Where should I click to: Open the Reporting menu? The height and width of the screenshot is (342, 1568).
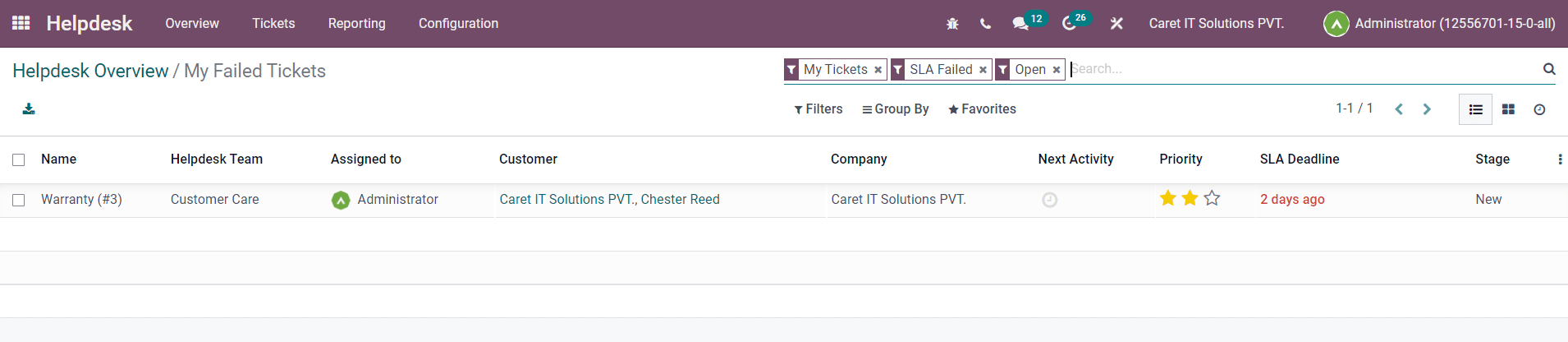pyautogui.click(x=356, y=24)
